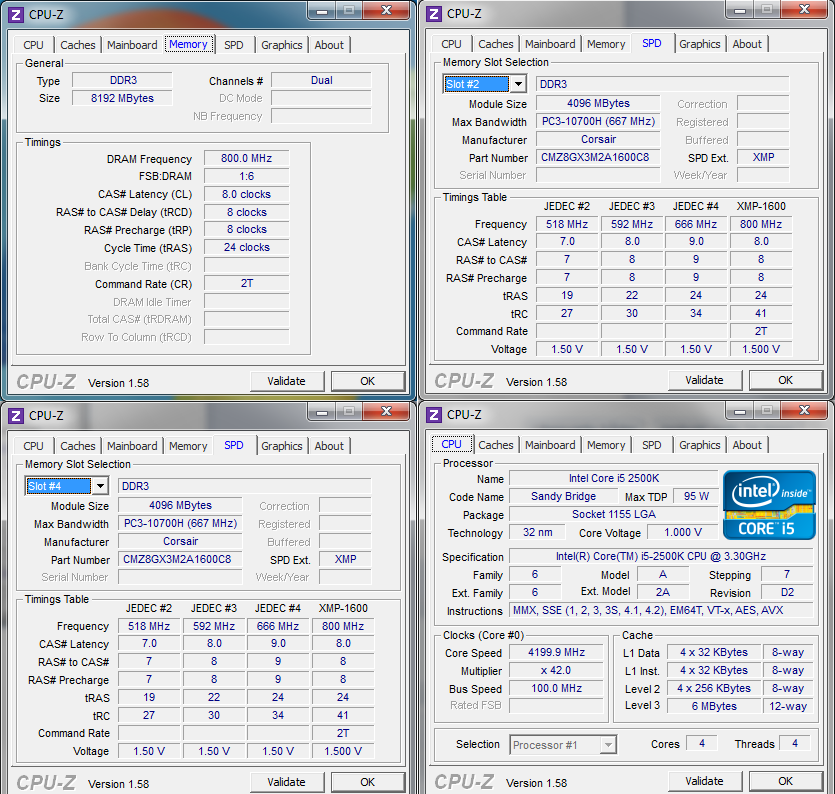The image size is (835, 794).
Task: Click the Socket 1155 LGA package value
Action: tap(613, 514)
